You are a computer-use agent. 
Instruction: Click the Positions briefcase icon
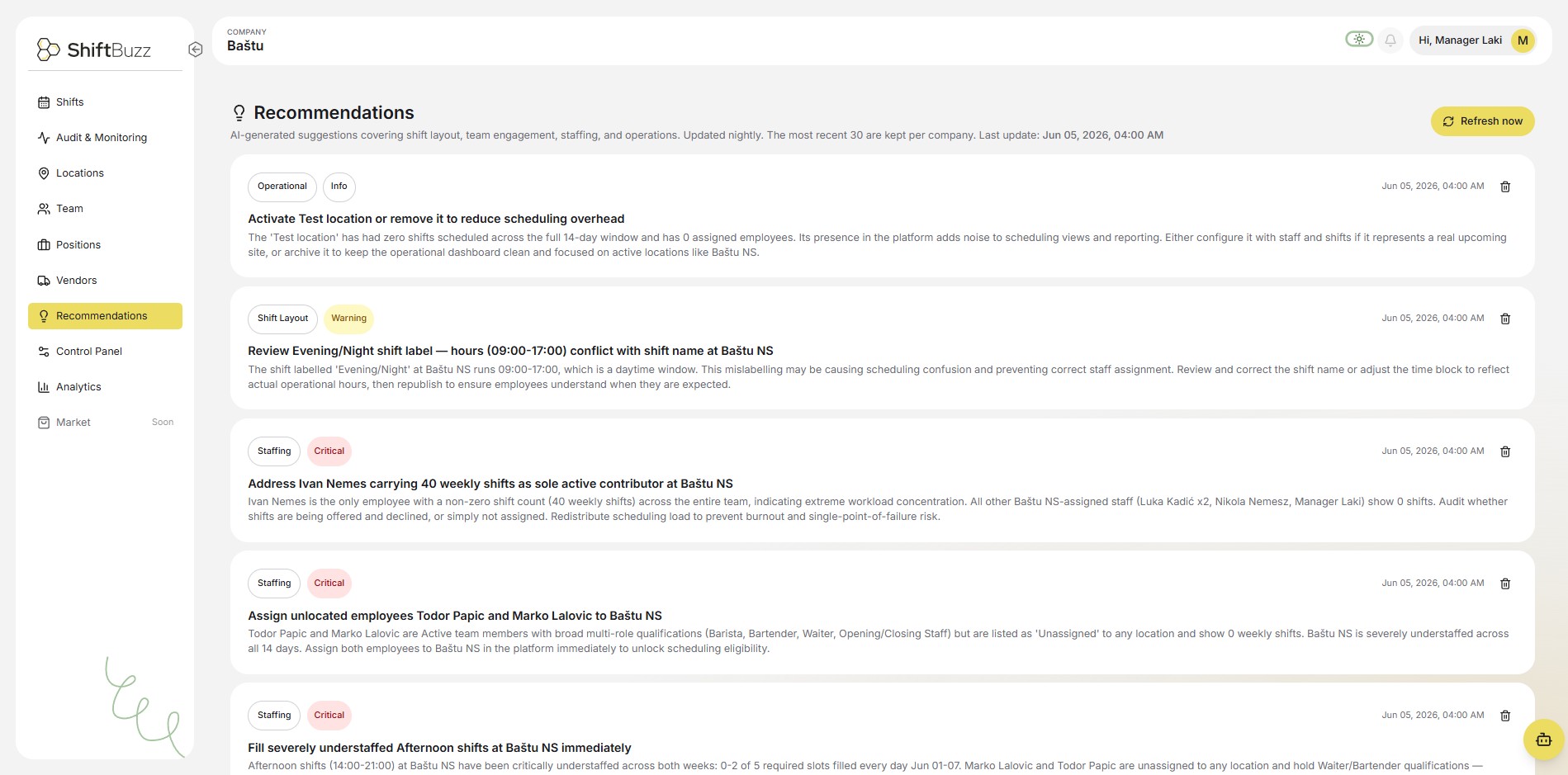[44, 245]
